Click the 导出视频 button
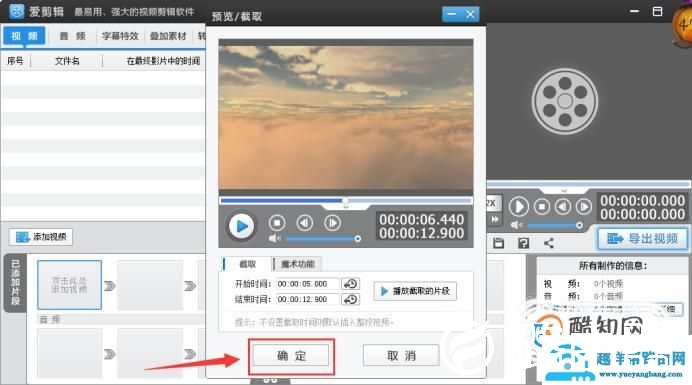Viewport: 692px width, 385px height. pos(643,239)
